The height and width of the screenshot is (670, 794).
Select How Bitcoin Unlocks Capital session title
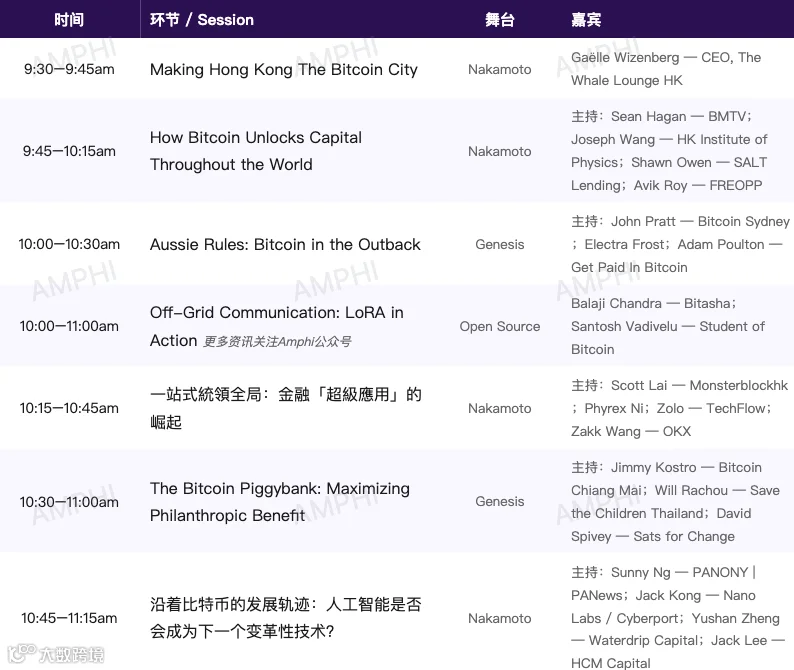coord(256,151)
